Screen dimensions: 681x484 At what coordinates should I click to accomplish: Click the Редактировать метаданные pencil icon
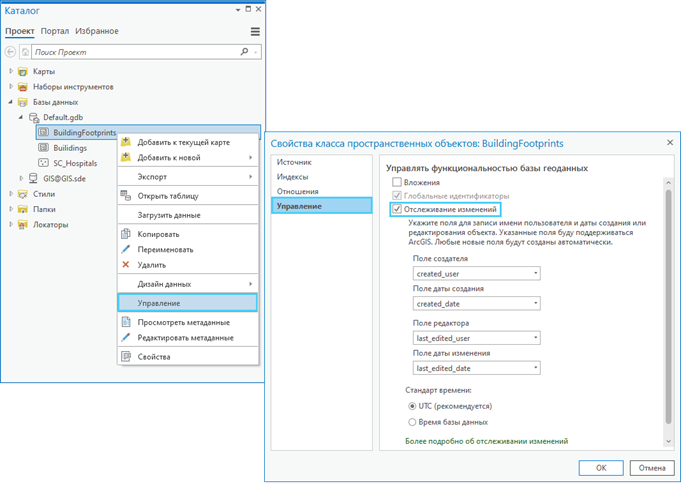126,337
